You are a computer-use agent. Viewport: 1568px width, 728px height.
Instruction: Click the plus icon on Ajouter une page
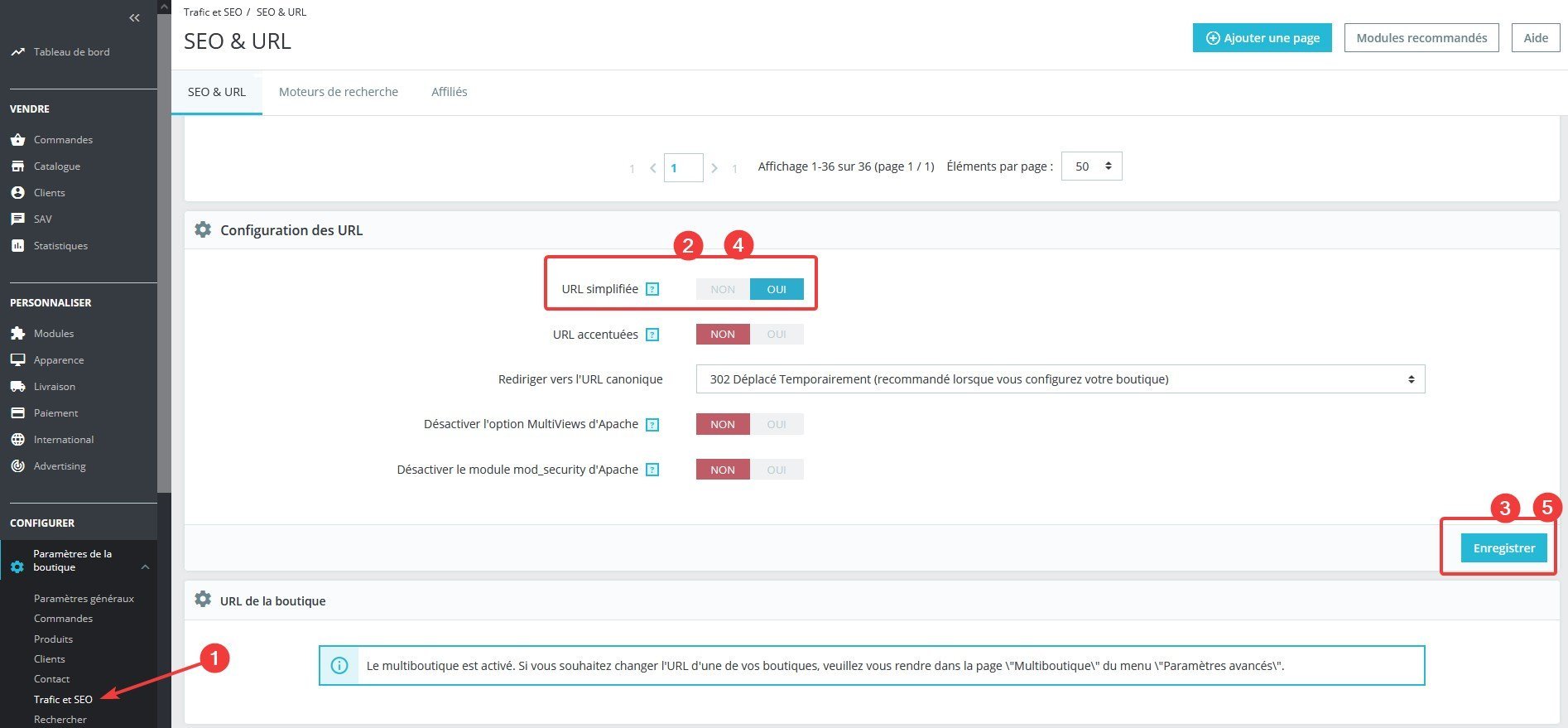1213,38
